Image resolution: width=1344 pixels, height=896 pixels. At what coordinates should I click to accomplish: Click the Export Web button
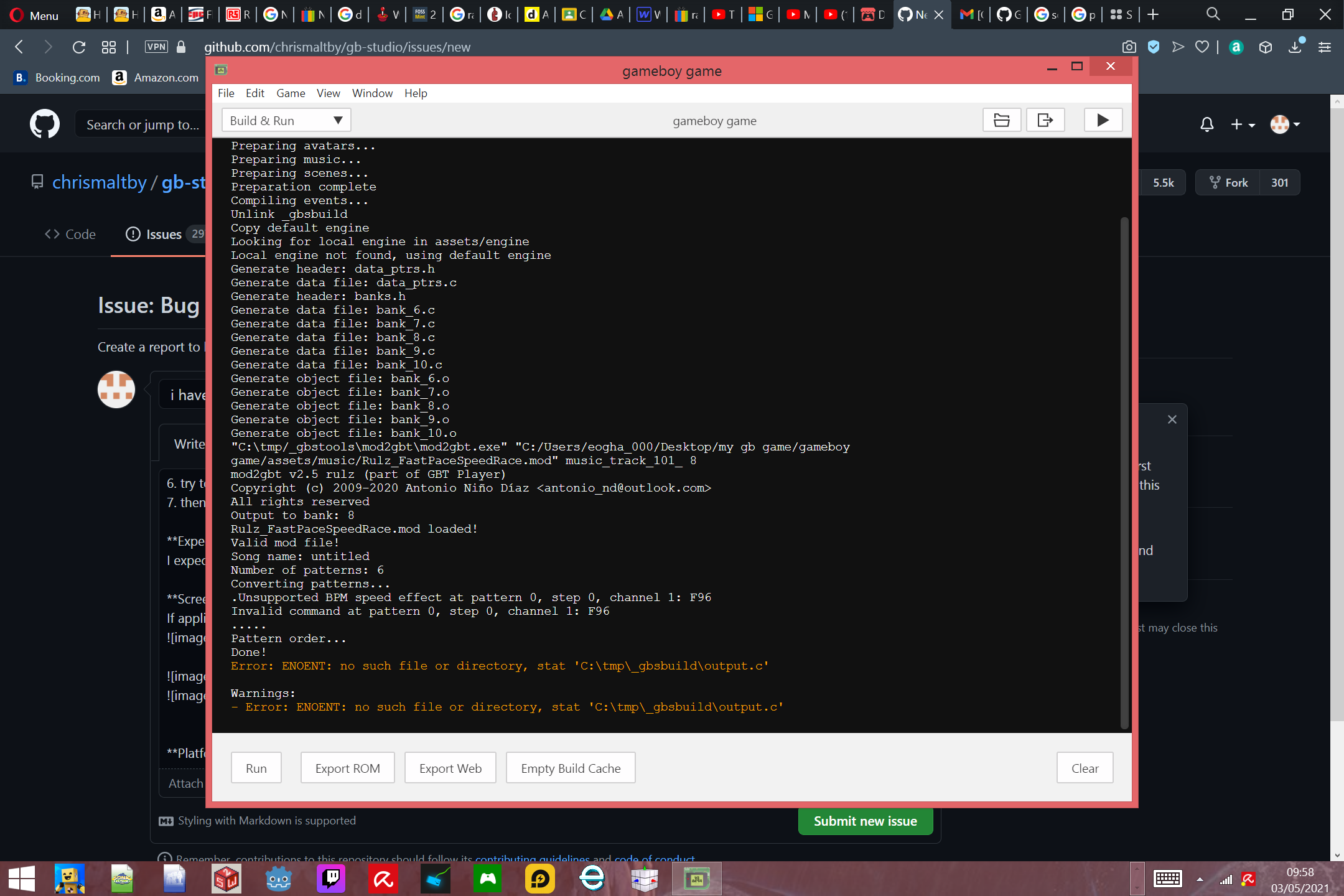pyautogui.click(x=450, y=768)
